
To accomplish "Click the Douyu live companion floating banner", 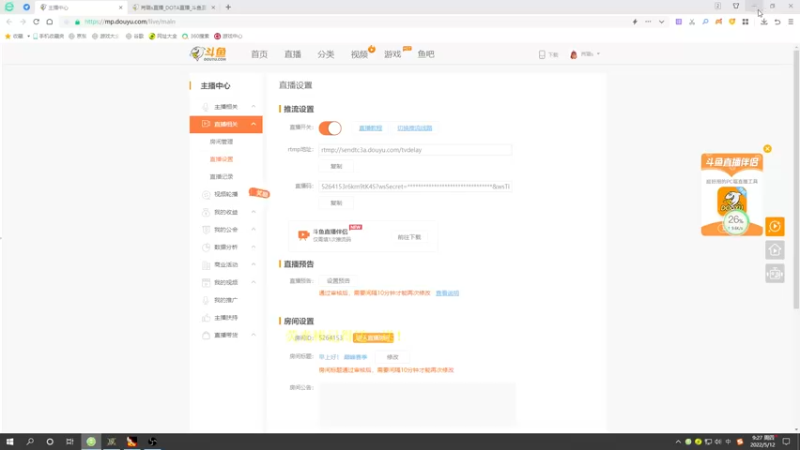I will point(732,194).
